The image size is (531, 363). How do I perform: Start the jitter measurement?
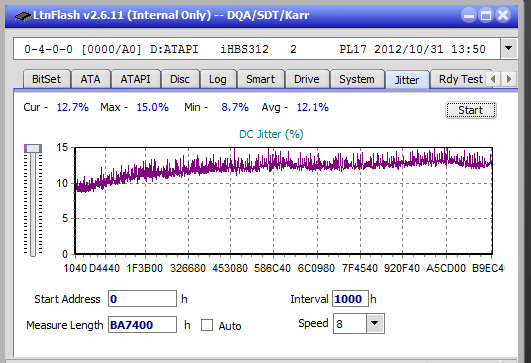tap(471, 110)
